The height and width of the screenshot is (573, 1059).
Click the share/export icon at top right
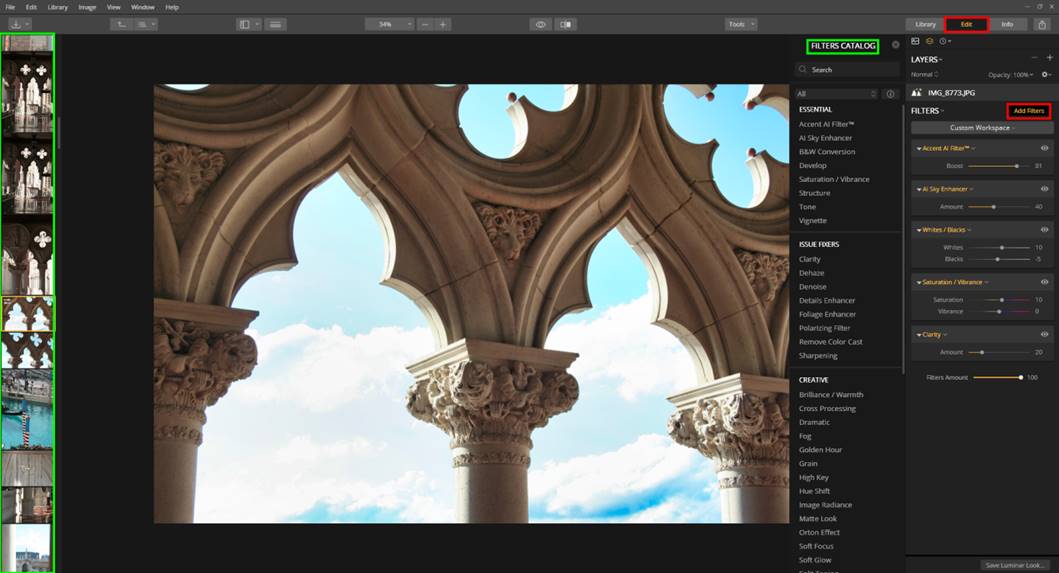pos(1042,24)
